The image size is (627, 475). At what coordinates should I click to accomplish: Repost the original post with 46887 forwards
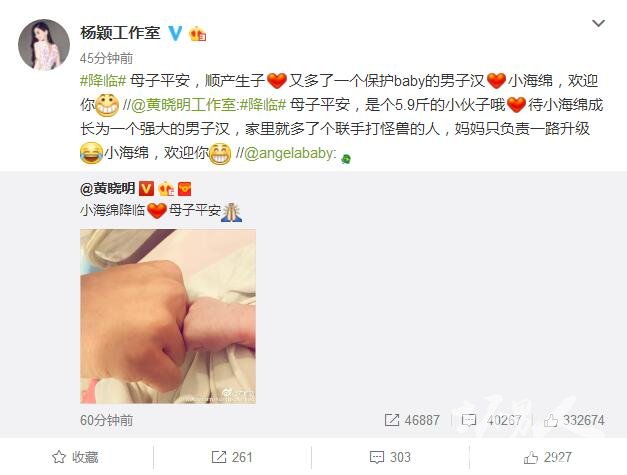[x=412, y=420]
